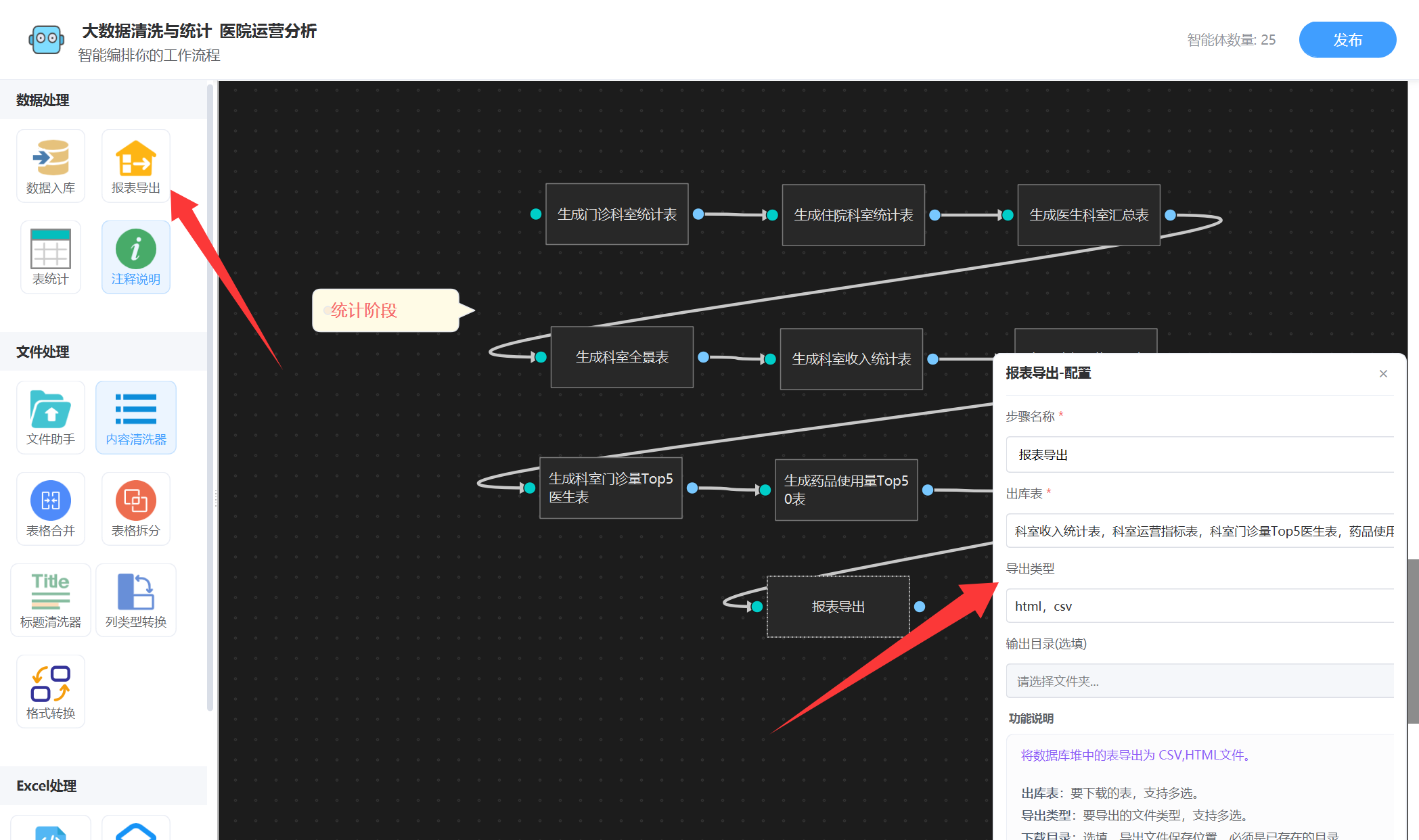
Task: Click the 大数据清洗与统计 医院运营分析 title
Action: tap(199, 31)
